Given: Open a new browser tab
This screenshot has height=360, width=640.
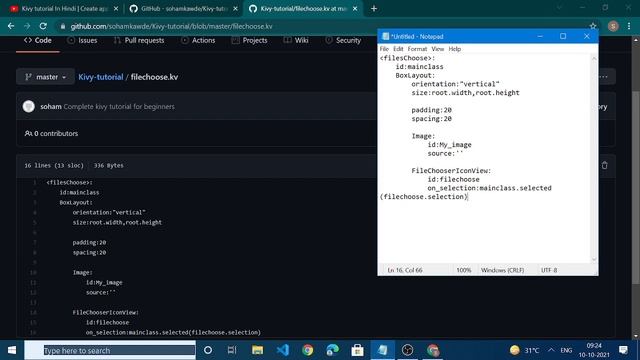Looking at the screenshot, I should [x=374, y=9].
